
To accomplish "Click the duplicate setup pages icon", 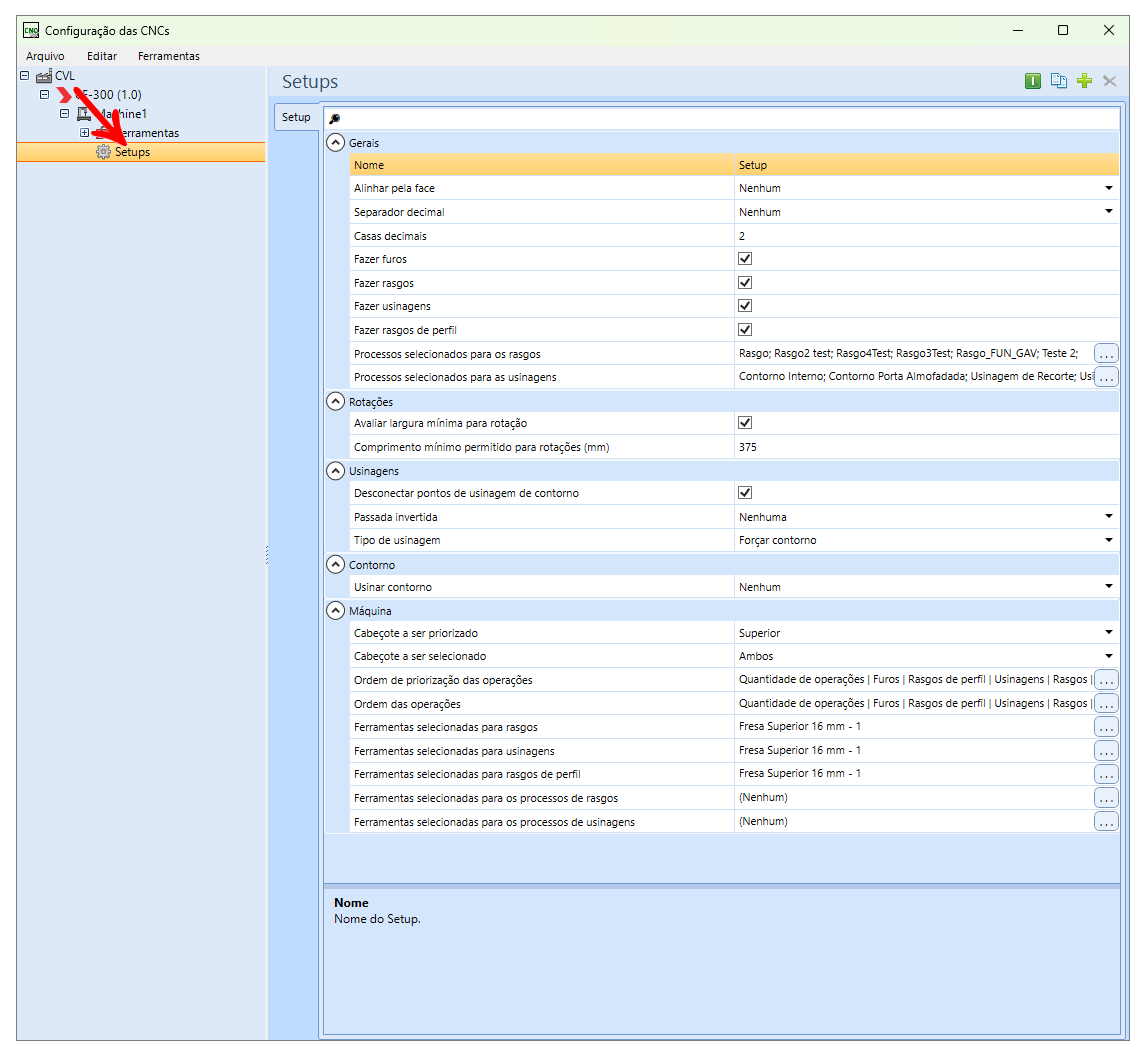I will click(x=1059, y=81).
